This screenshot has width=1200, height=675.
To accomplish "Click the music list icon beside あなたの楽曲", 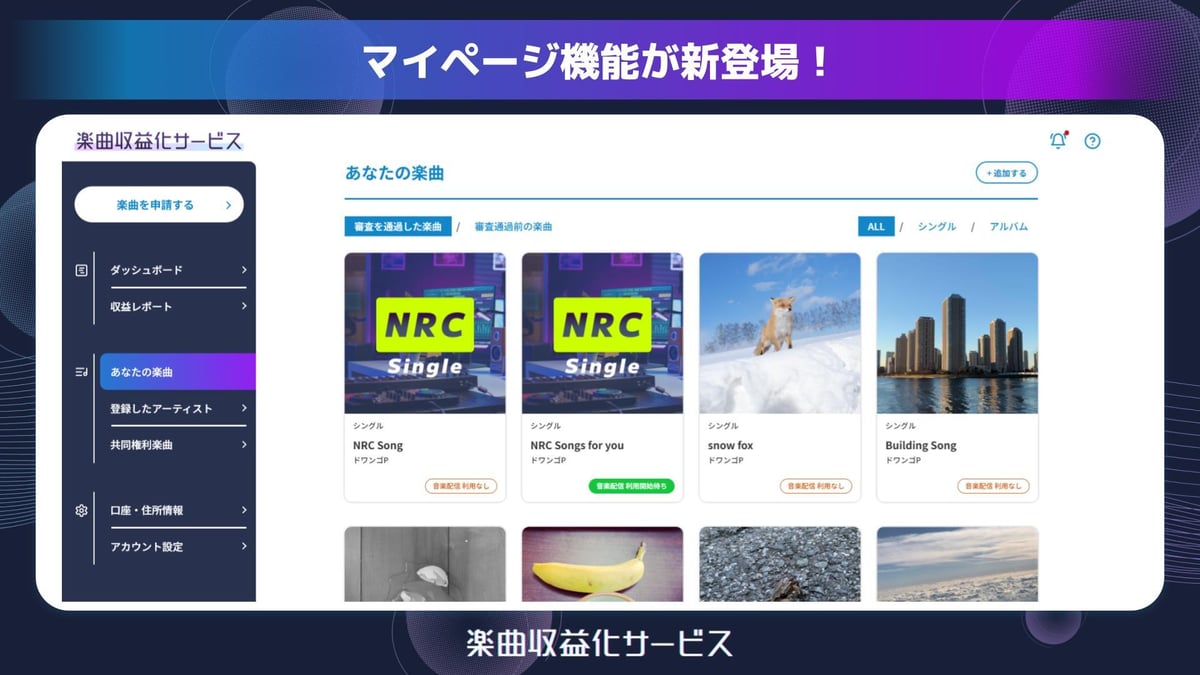I will click(x=81, y=372).
